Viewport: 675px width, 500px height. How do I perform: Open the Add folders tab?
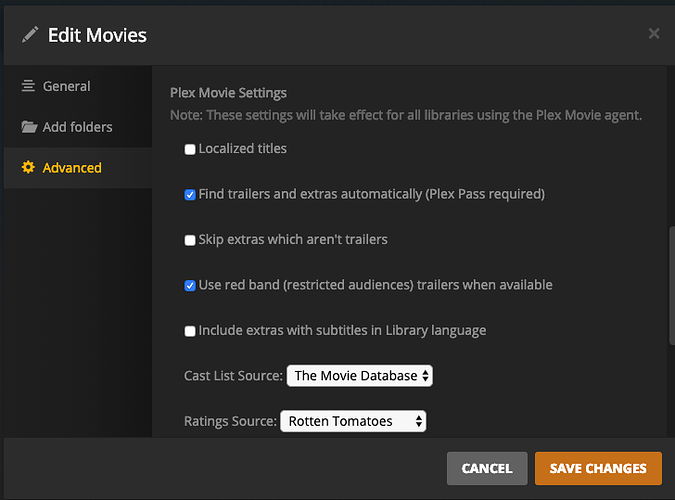coord(78,127)
